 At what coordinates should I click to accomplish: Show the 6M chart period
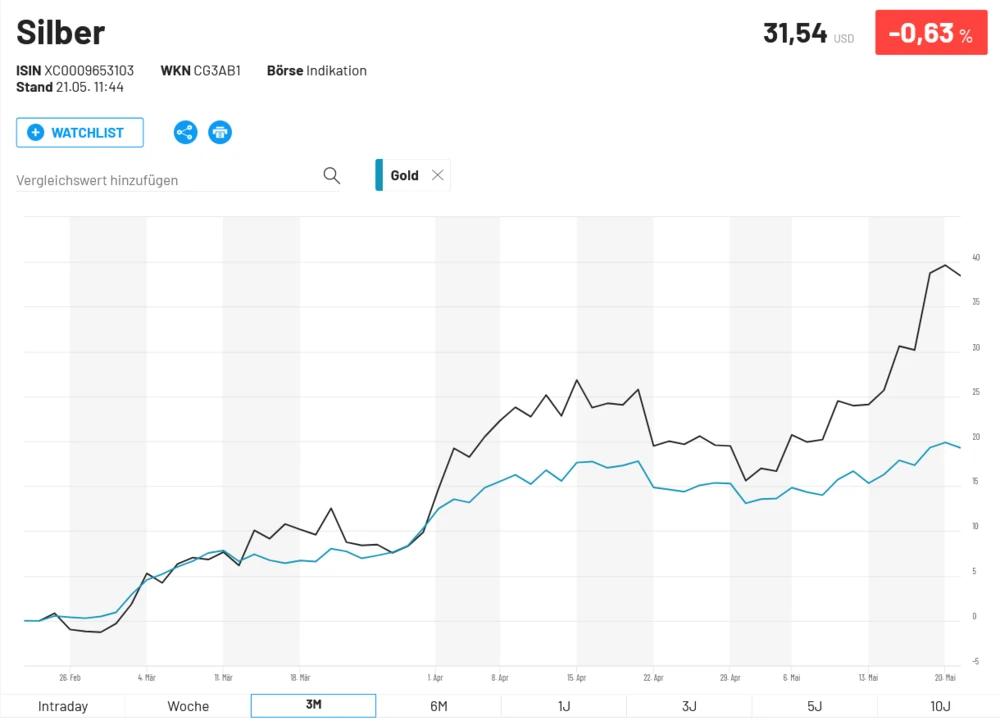pyautogui.click(x=438, y=706)
